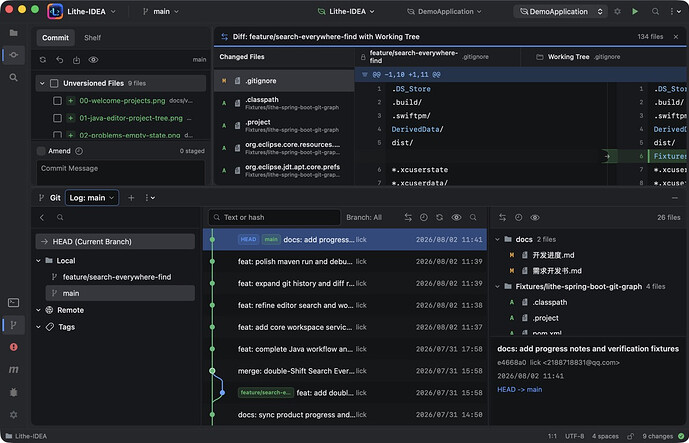Open the main branch dropdown in title bar
The width and height of the screenshot is (689, 443).
(161, 11)
